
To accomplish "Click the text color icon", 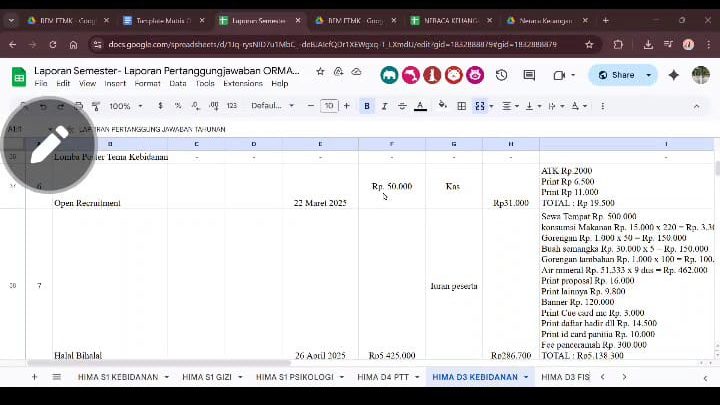I will coord(419,106).
